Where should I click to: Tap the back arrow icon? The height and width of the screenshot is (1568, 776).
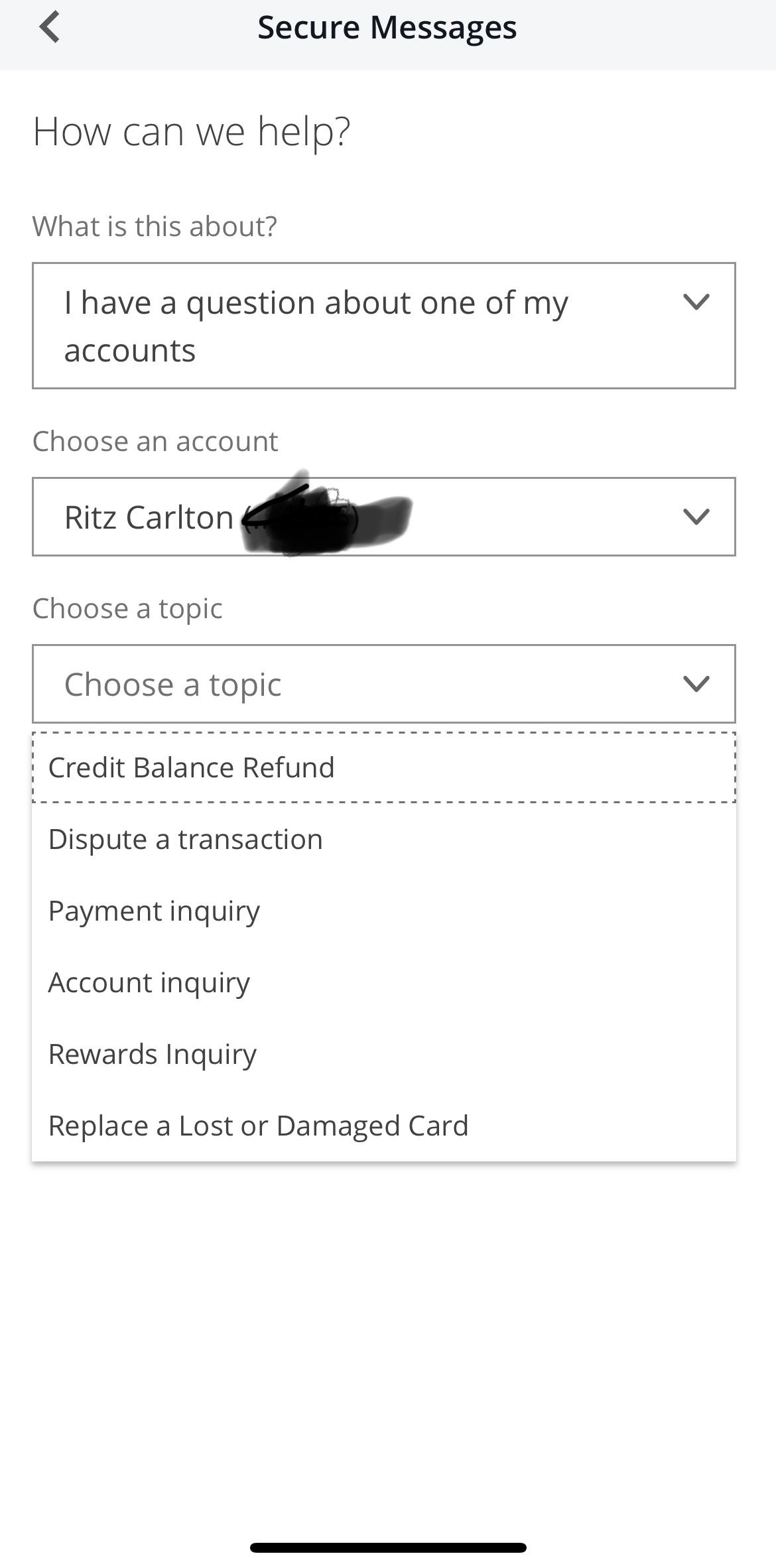50,27
